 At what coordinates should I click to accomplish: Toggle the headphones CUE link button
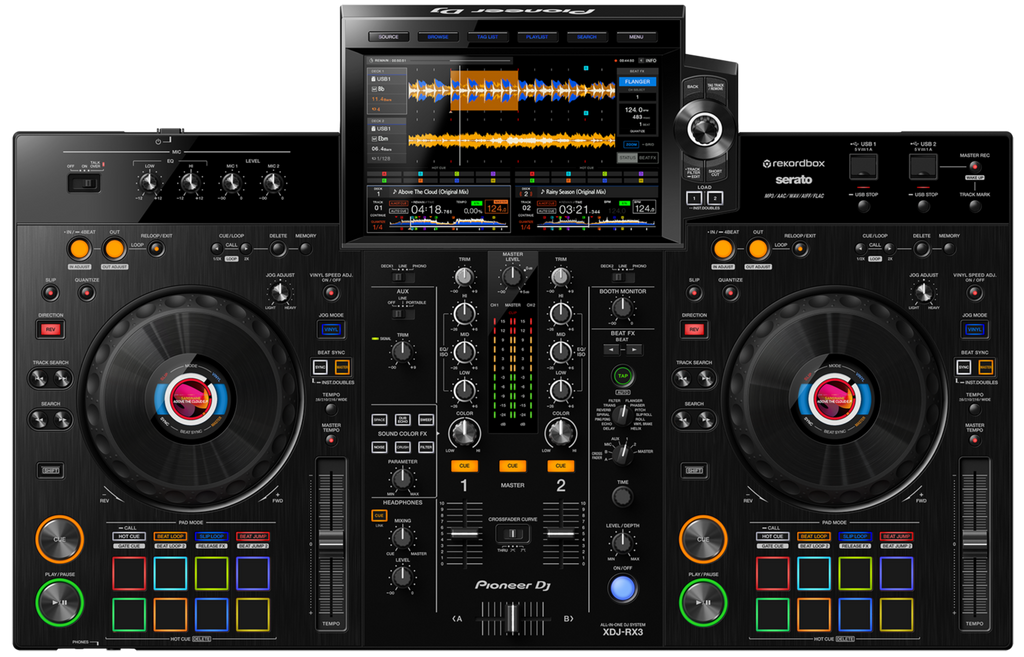(x=379, y=515)
